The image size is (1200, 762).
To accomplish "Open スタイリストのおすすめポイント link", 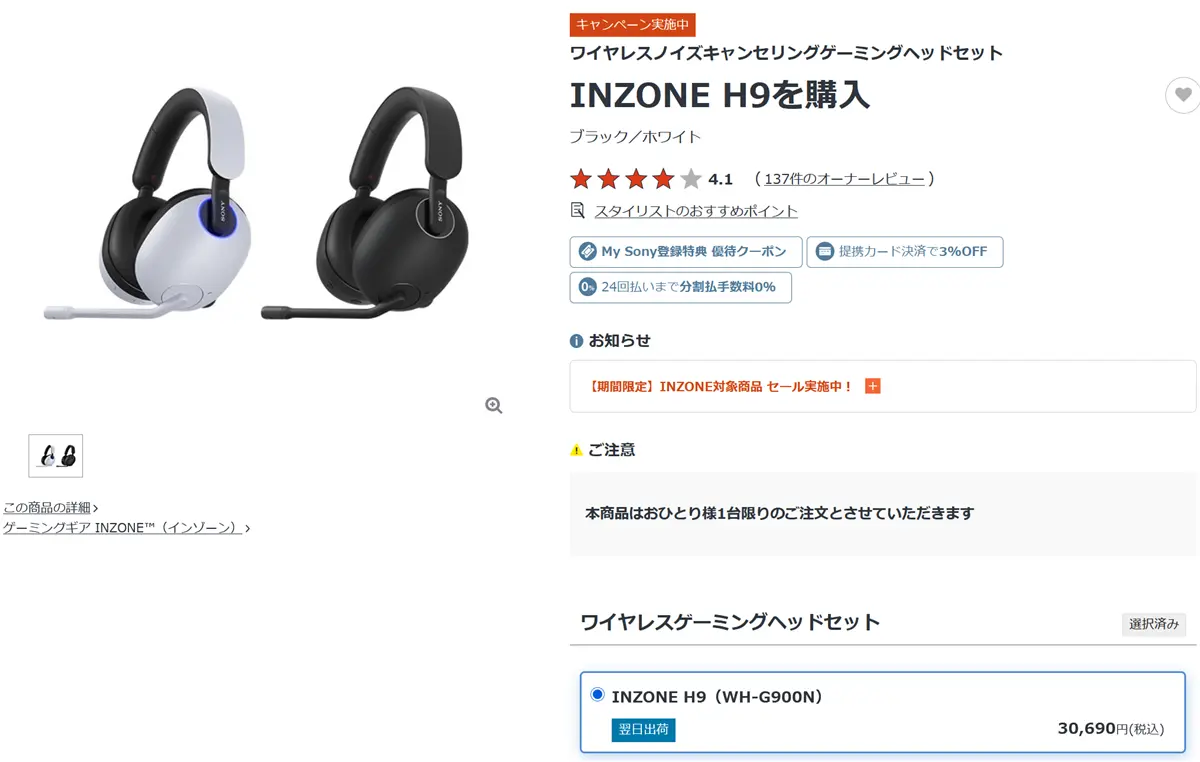I will (x=696, y=211).
